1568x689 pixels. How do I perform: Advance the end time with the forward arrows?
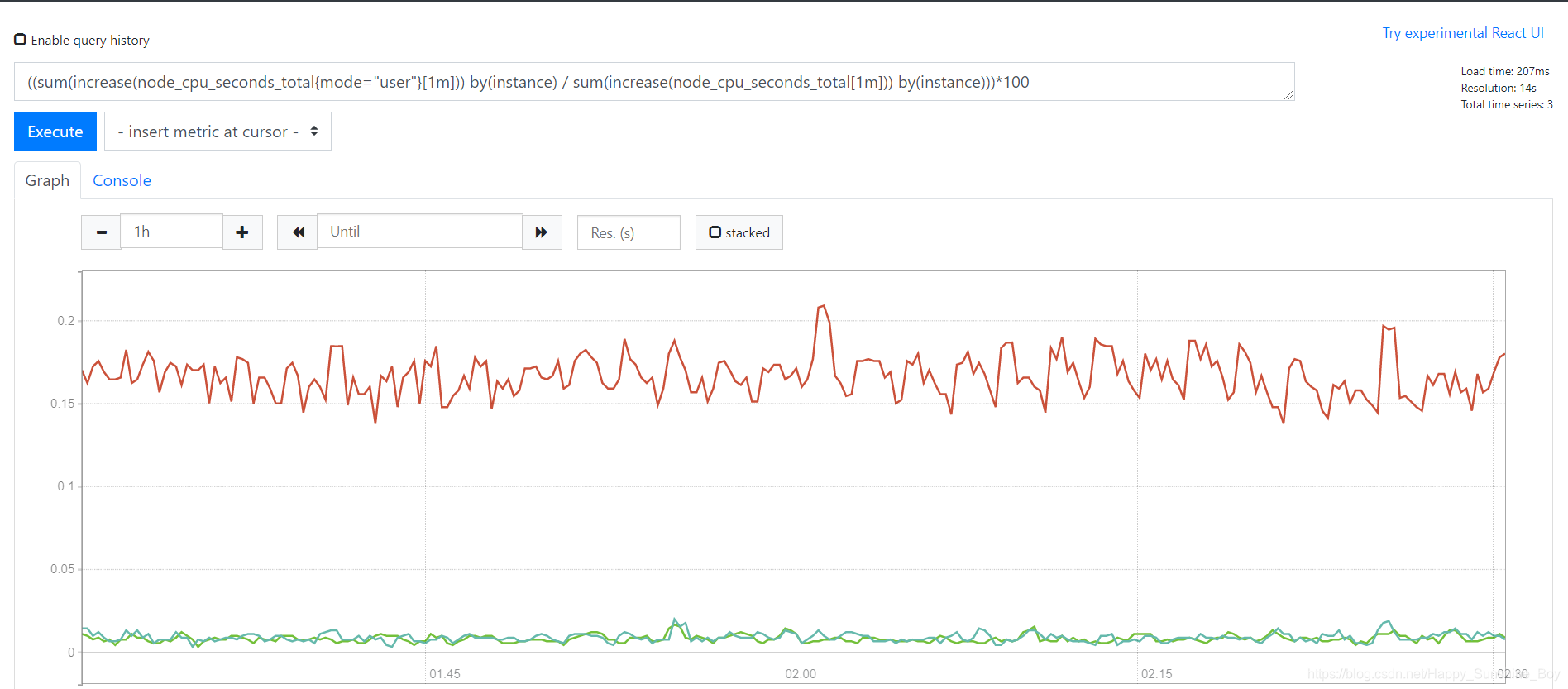pyautogui.click(x=542, y=232)
